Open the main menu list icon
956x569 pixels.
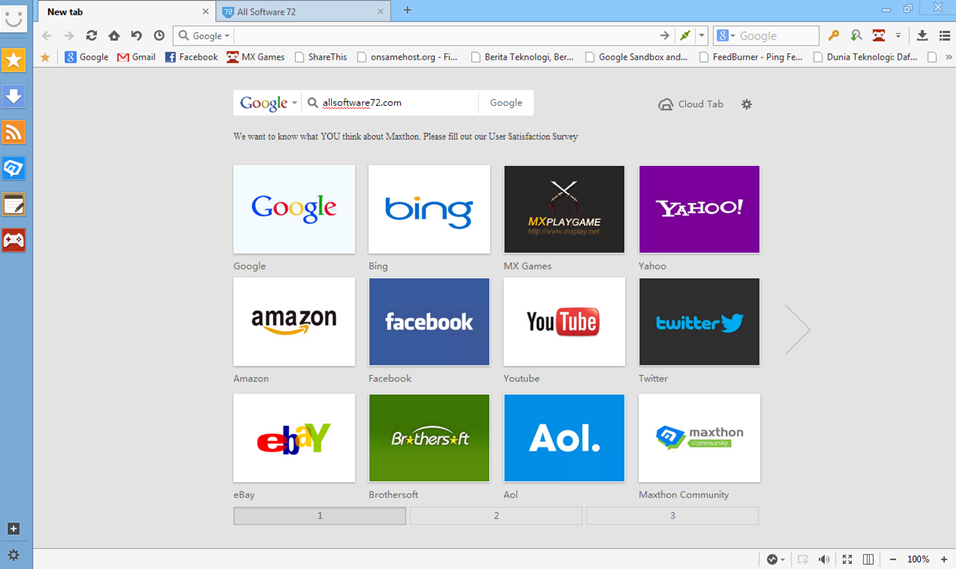pyautogui.click(x=944, y=35)
